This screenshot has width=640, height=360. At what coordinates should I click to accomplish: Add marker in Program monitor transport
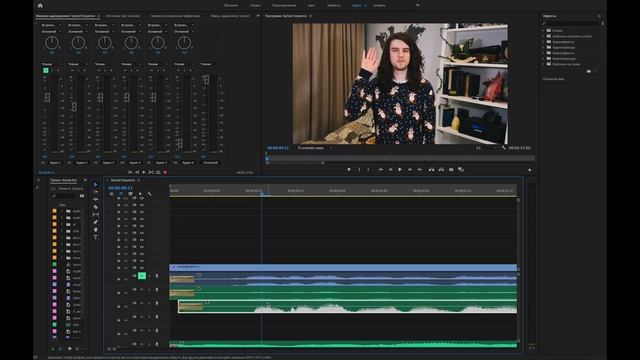click(349, 169)
